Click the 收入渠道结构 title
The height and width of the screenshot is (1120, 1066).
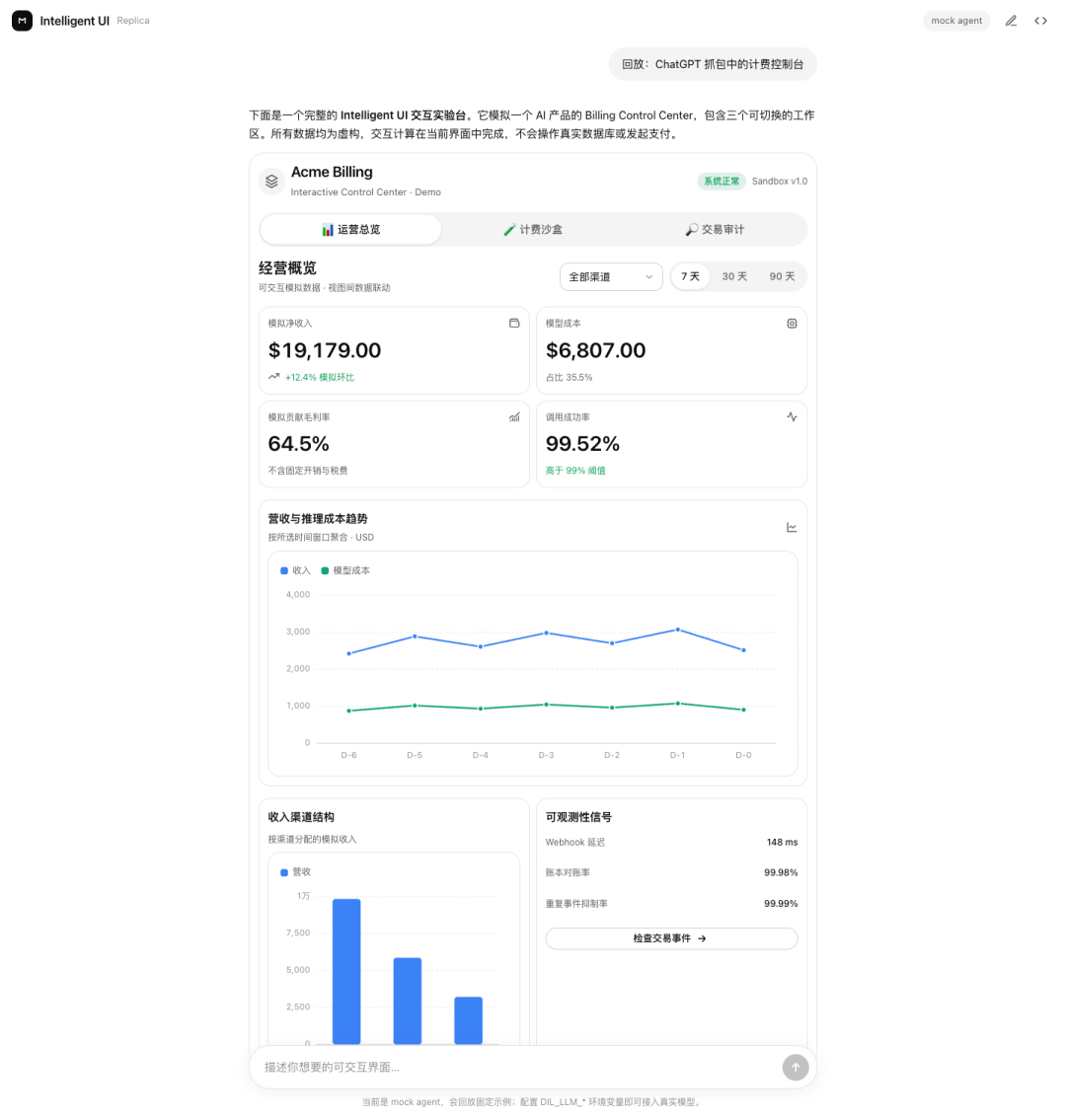pyautogui.click(x=301, y=817)
